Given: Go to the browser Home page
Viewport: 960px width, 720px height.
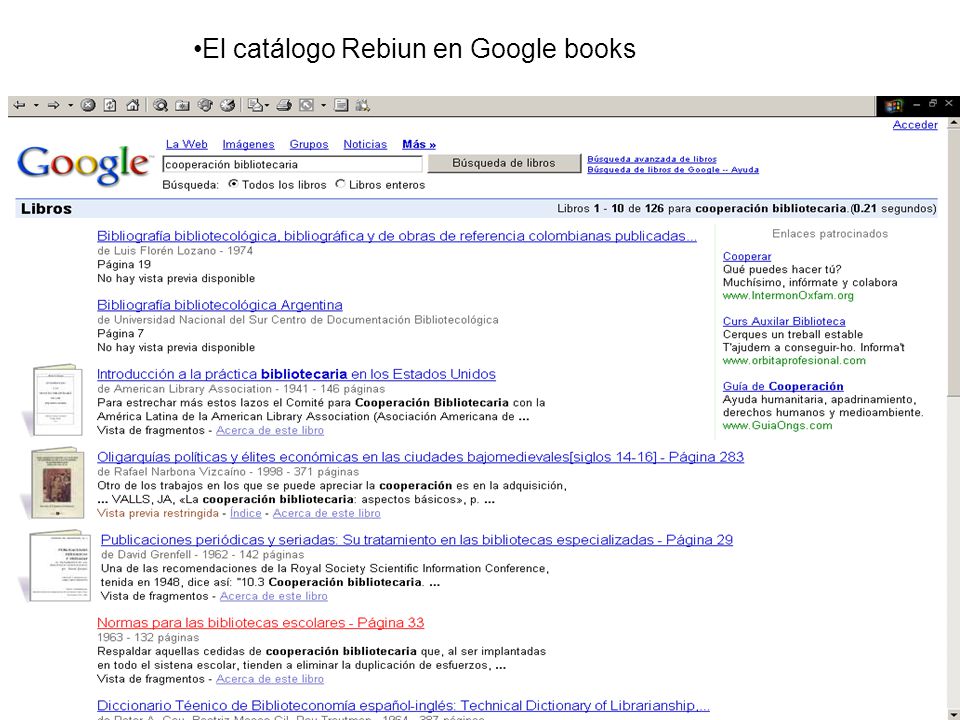Looking at the screenshot, I should [x=132, y=105].
